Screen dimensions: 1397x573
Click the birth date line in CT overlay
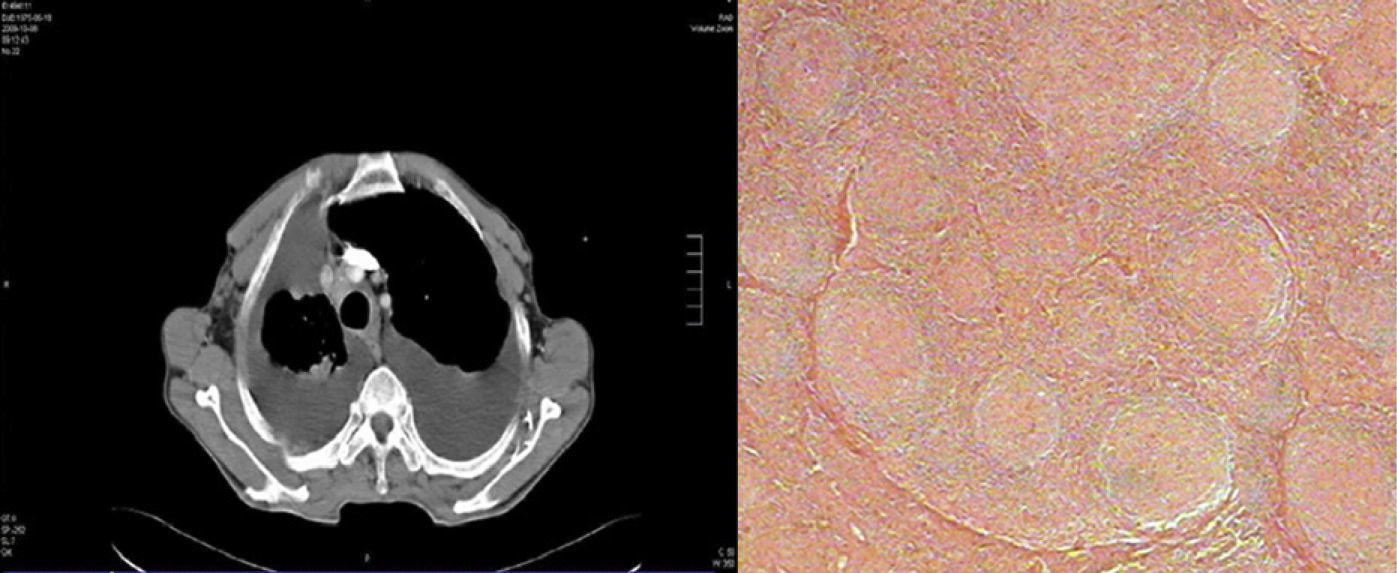tap(25, 17)
